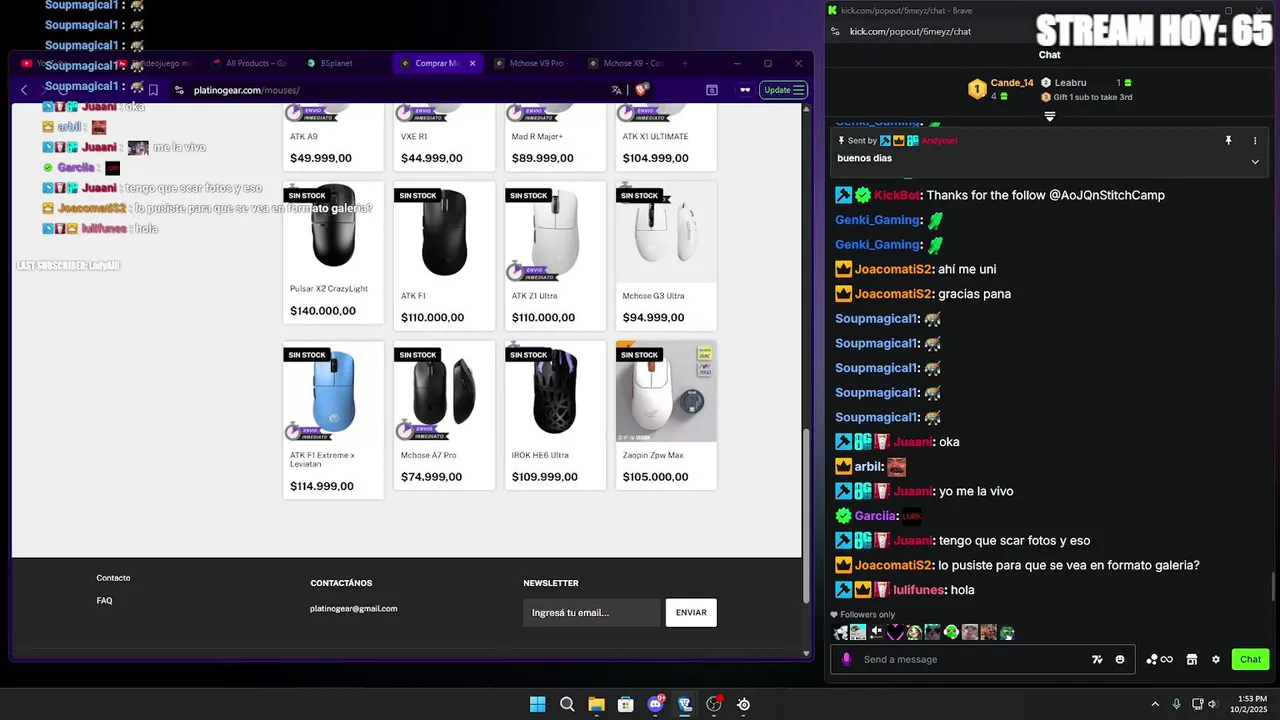Switch to the All Products tab

click(249, 63)
